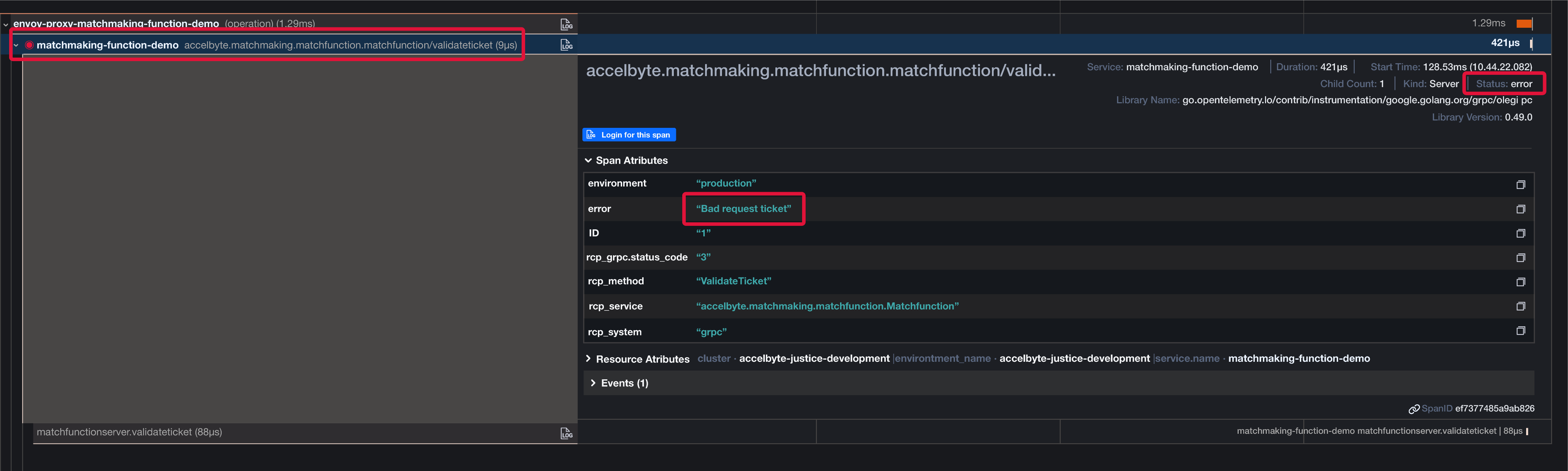Click the "ValidateTicket" rcp_method value
Image resolution: width=1568 pixels, height=471 pixels.
734,281
